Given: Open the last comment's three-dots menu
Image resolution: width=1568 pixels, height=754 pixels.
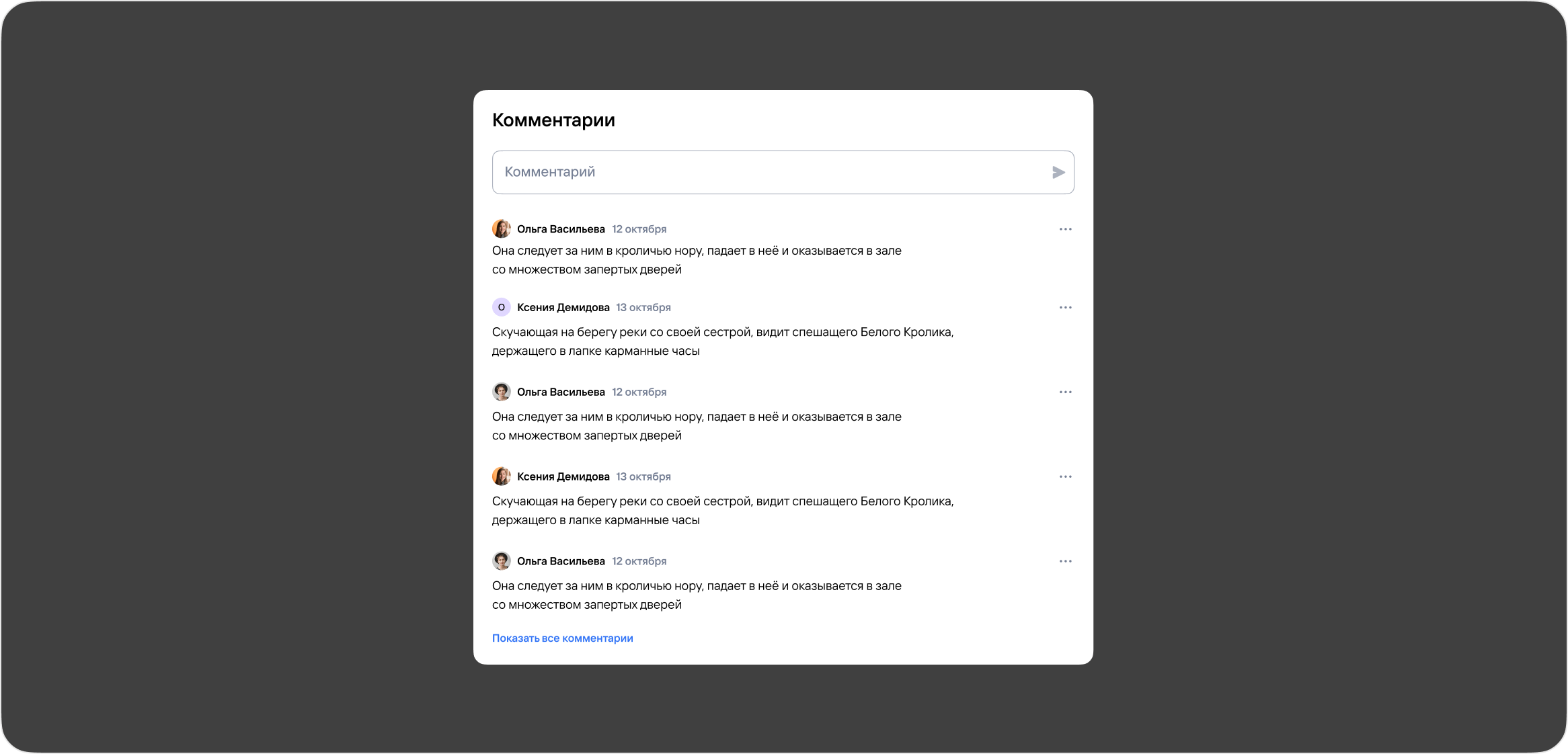Looking at the screenshot, I should 1065,562.
